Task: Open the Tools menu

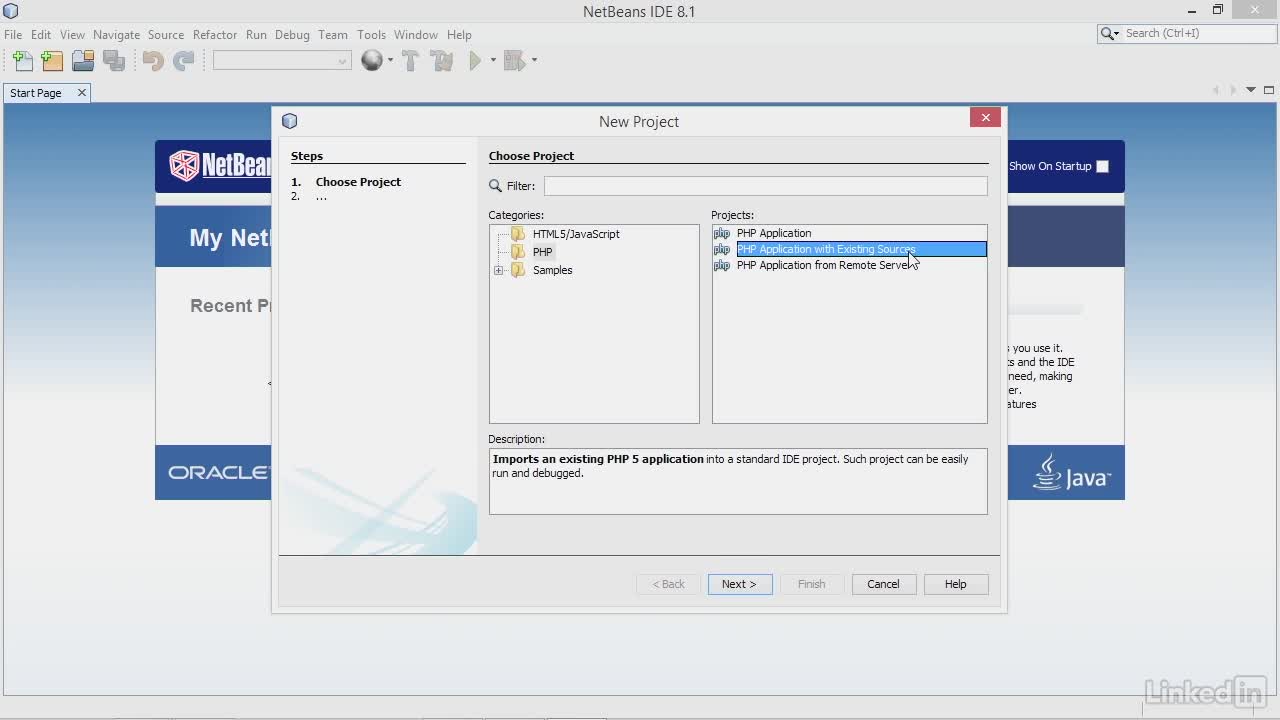Action: coord(371,34)
